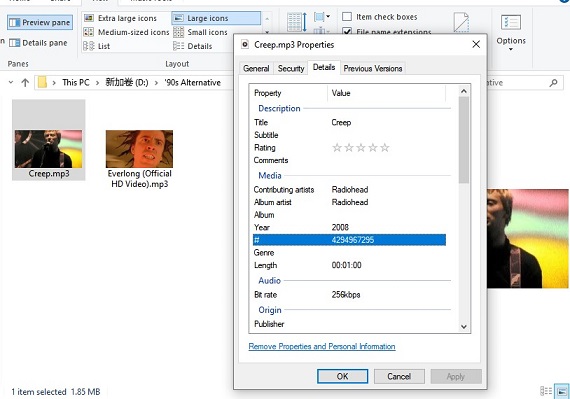Open the Details pane
570x399 pixels.
click(x=38, y=43)
